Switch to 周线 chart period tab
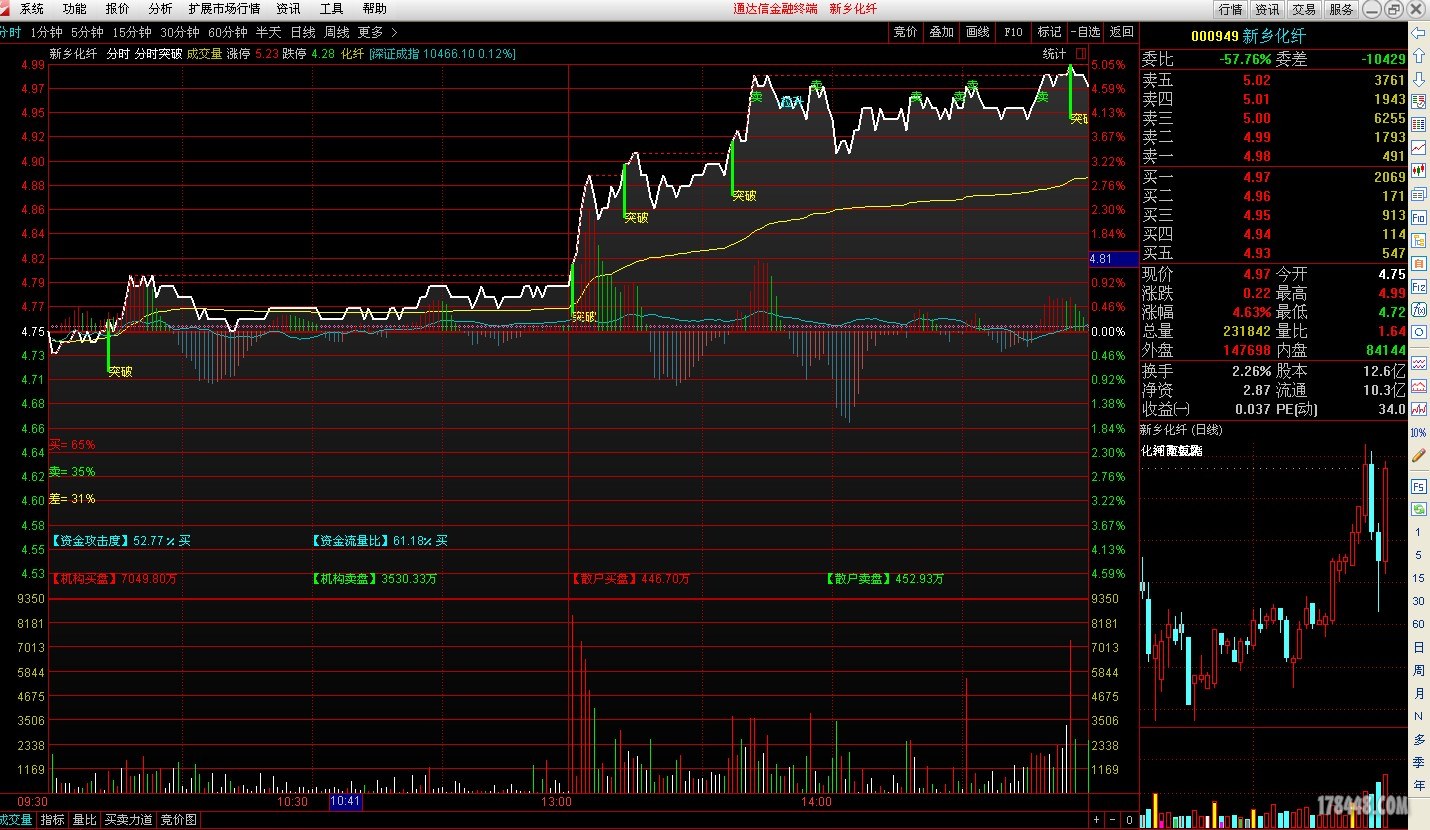 (337, 32)
